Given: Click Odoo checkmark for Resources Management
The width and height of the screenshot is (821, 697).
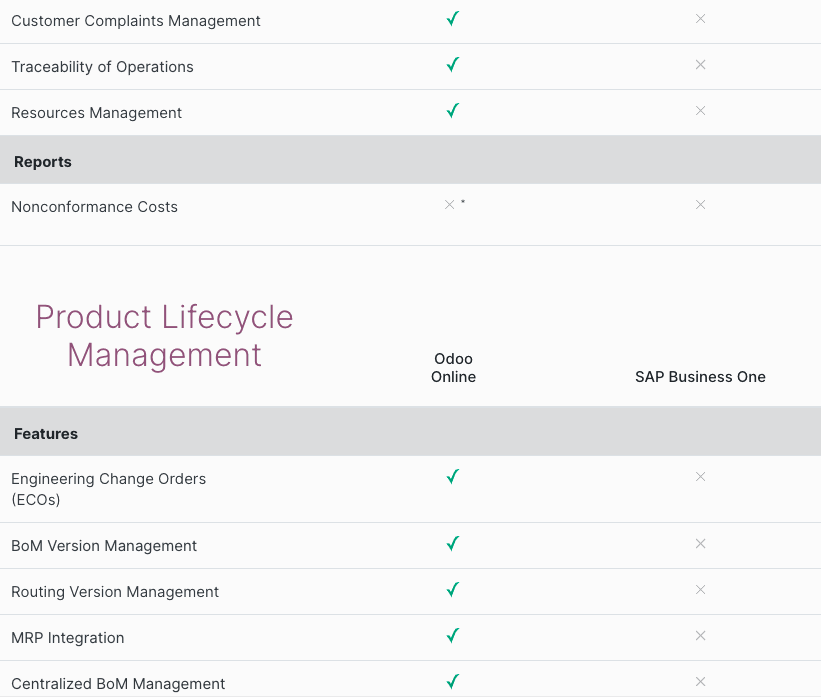Looking at the screenshot, I should click(453, 111).
